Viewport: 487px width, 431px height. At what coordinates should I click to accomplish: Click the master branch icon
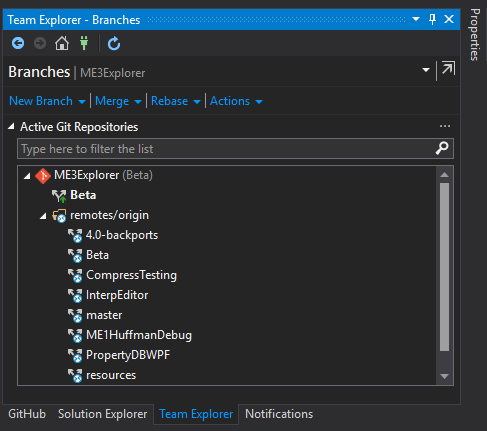coord(75,316)
